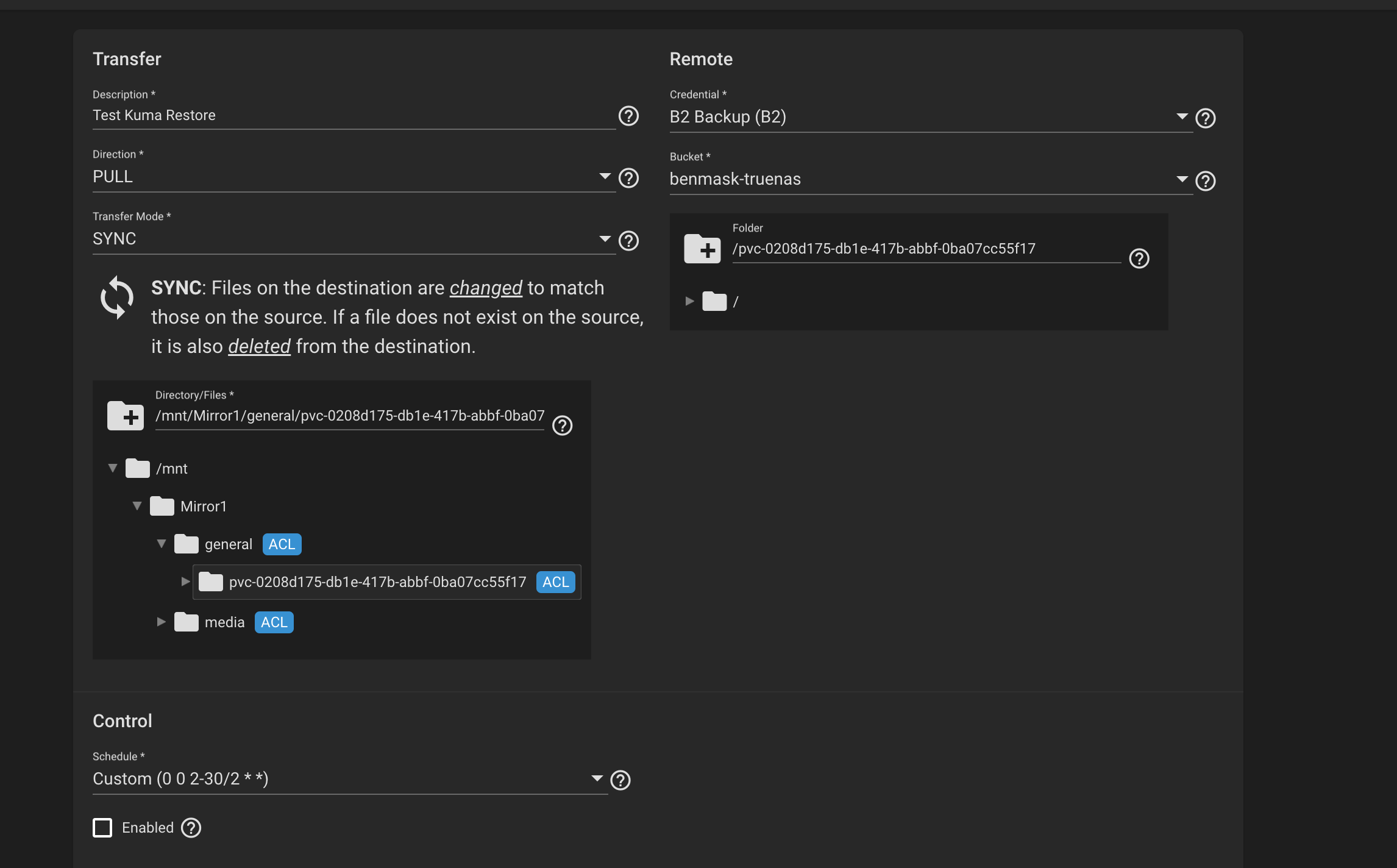
Task: Expand the root / folder in Remote panel
Action: [689, 301]
